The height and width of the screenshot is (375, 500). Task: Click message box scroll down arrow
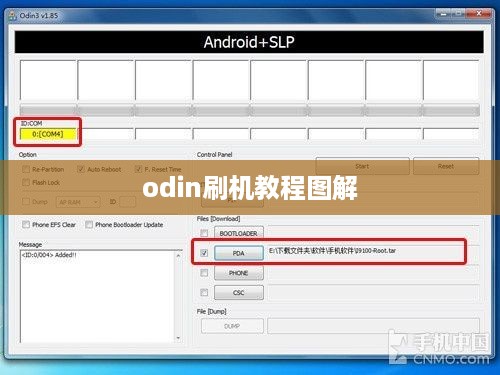pyautogui.click(x=178, y=338)
